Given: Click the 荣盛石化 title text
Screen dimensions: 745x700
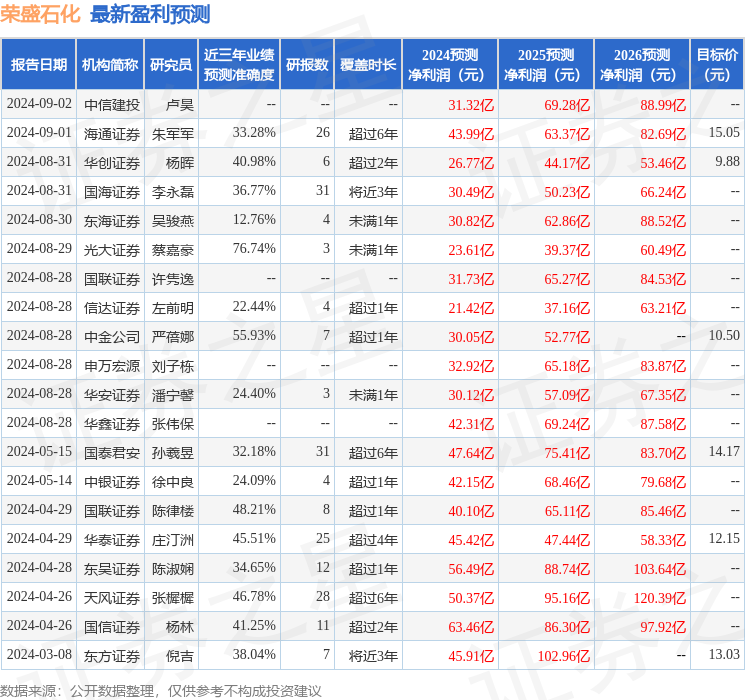Looking at the screenshot, I should click(40, 14).
